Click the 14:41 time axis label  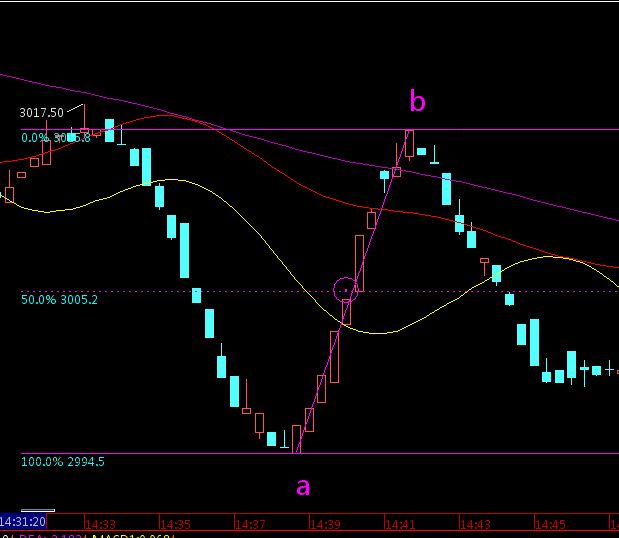(400, 525)
